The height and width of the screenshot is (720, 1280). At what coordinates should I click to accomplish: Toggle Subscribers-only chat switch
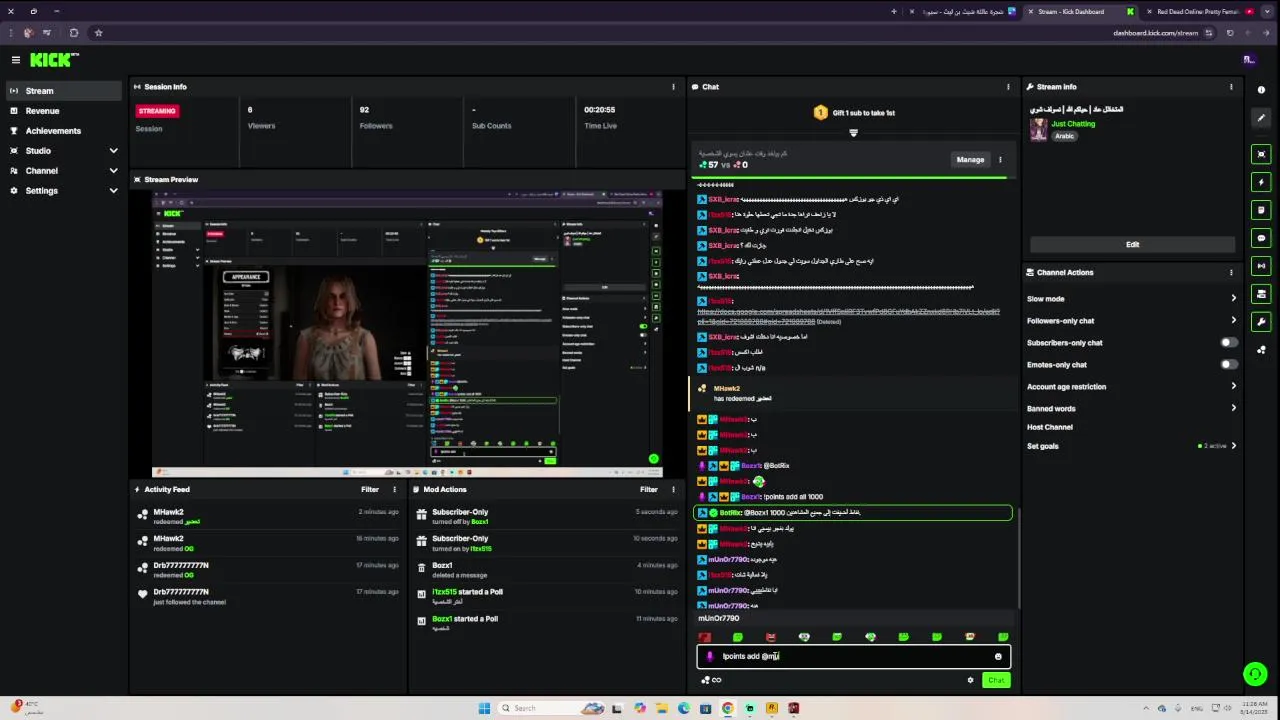1228,343
